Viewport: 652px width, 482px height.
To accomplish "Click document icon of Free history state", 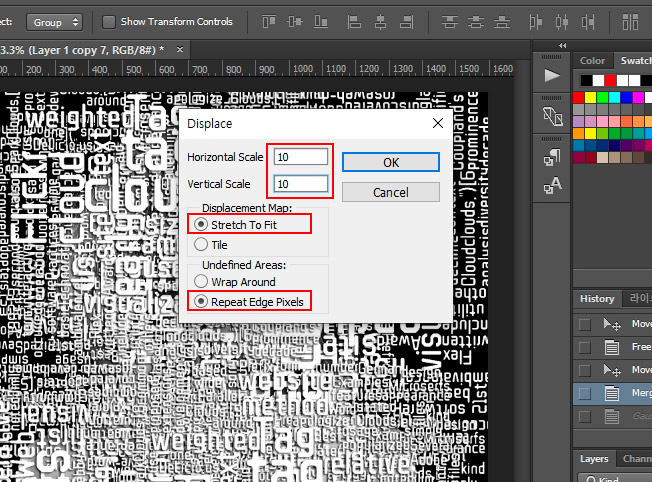I will point(612,347).
